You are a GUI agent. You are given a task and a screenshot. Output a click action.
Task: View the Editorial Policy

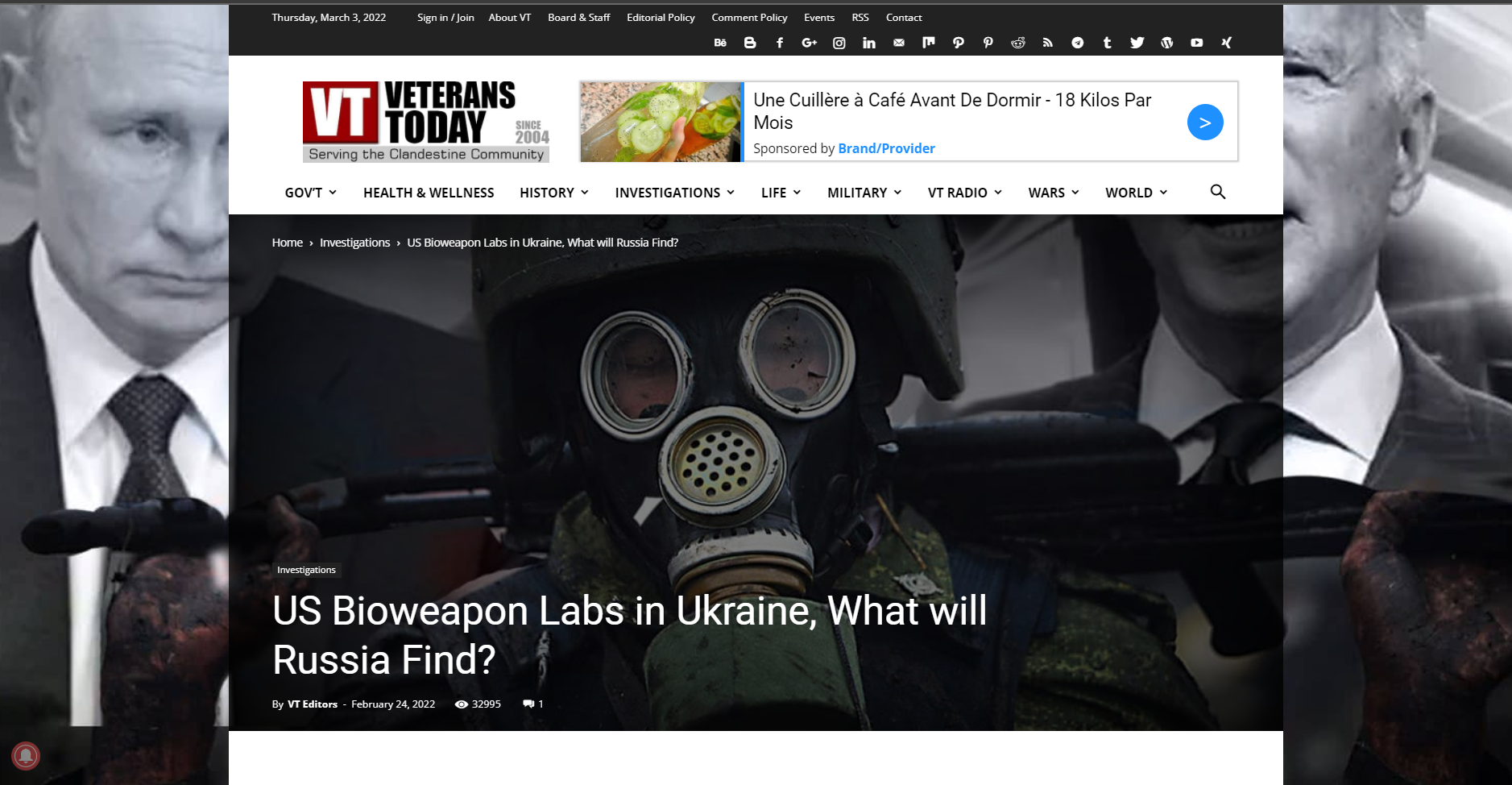[x=661, y=18]
